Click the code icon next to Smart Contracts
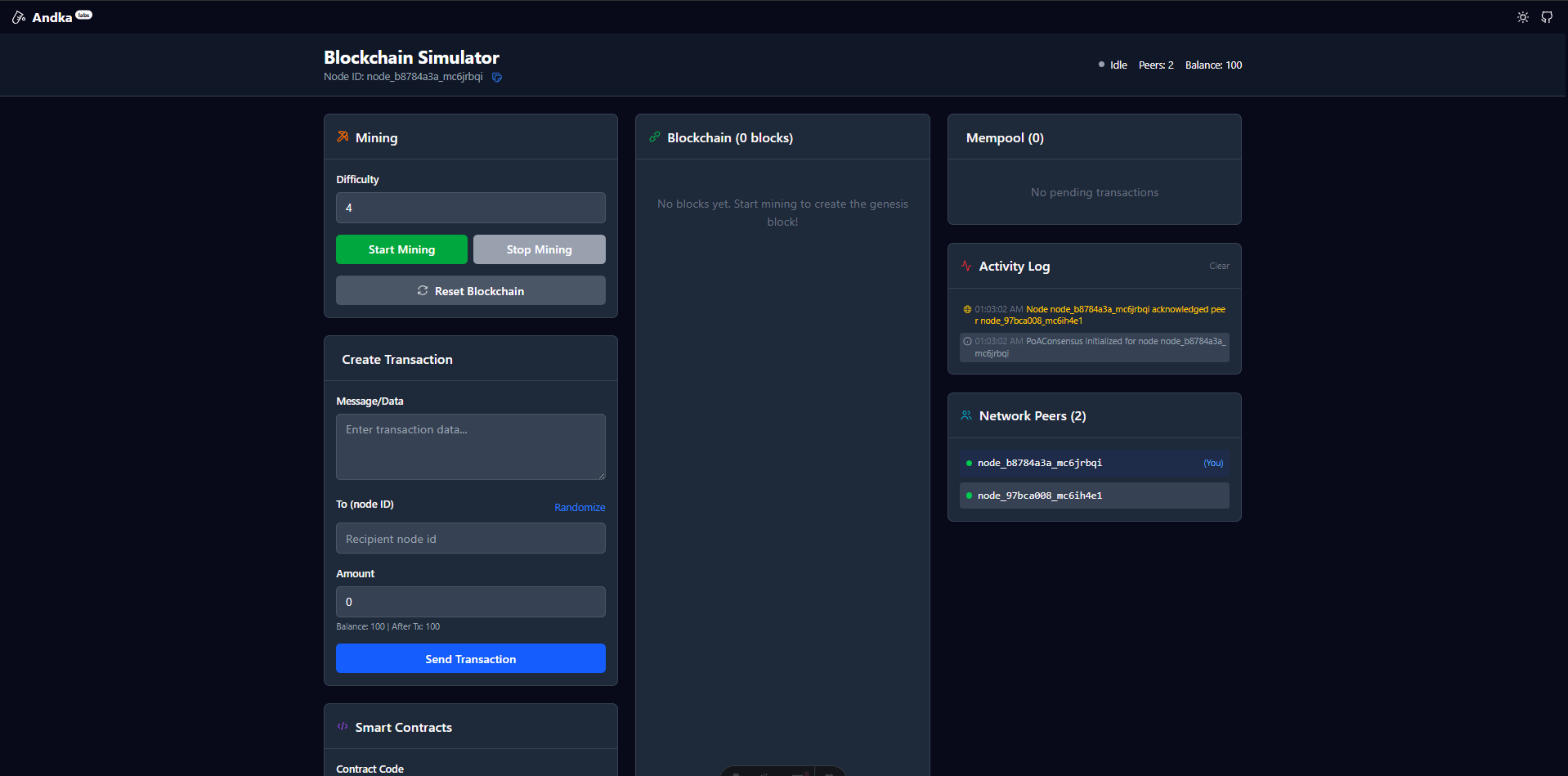The height and width of the screenshot is (776, 1568). coord(341,726)
